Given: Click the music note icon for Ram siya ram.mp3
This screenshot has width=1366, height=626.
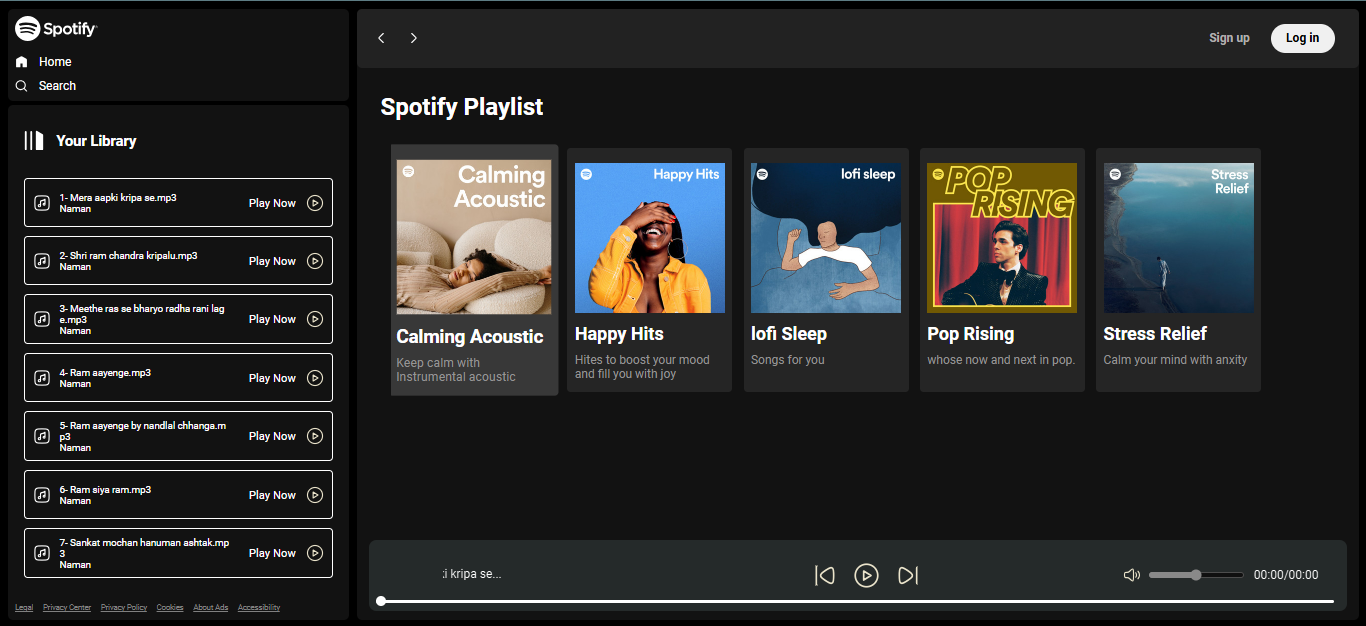Looking at the screenshot, I should pos(42,494).
